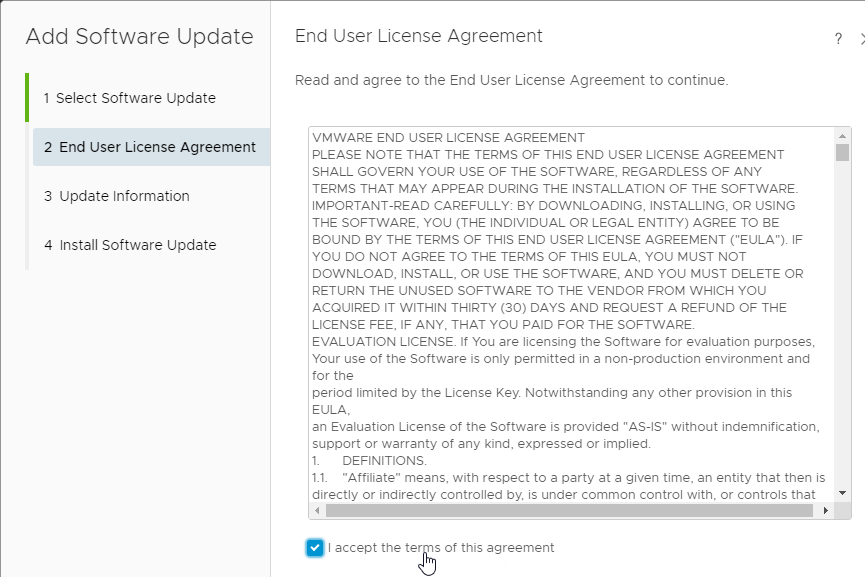Screen dimensions: 865x577
Task: Click the EULA scroll down arrow
Action: (x=842, y=493)
